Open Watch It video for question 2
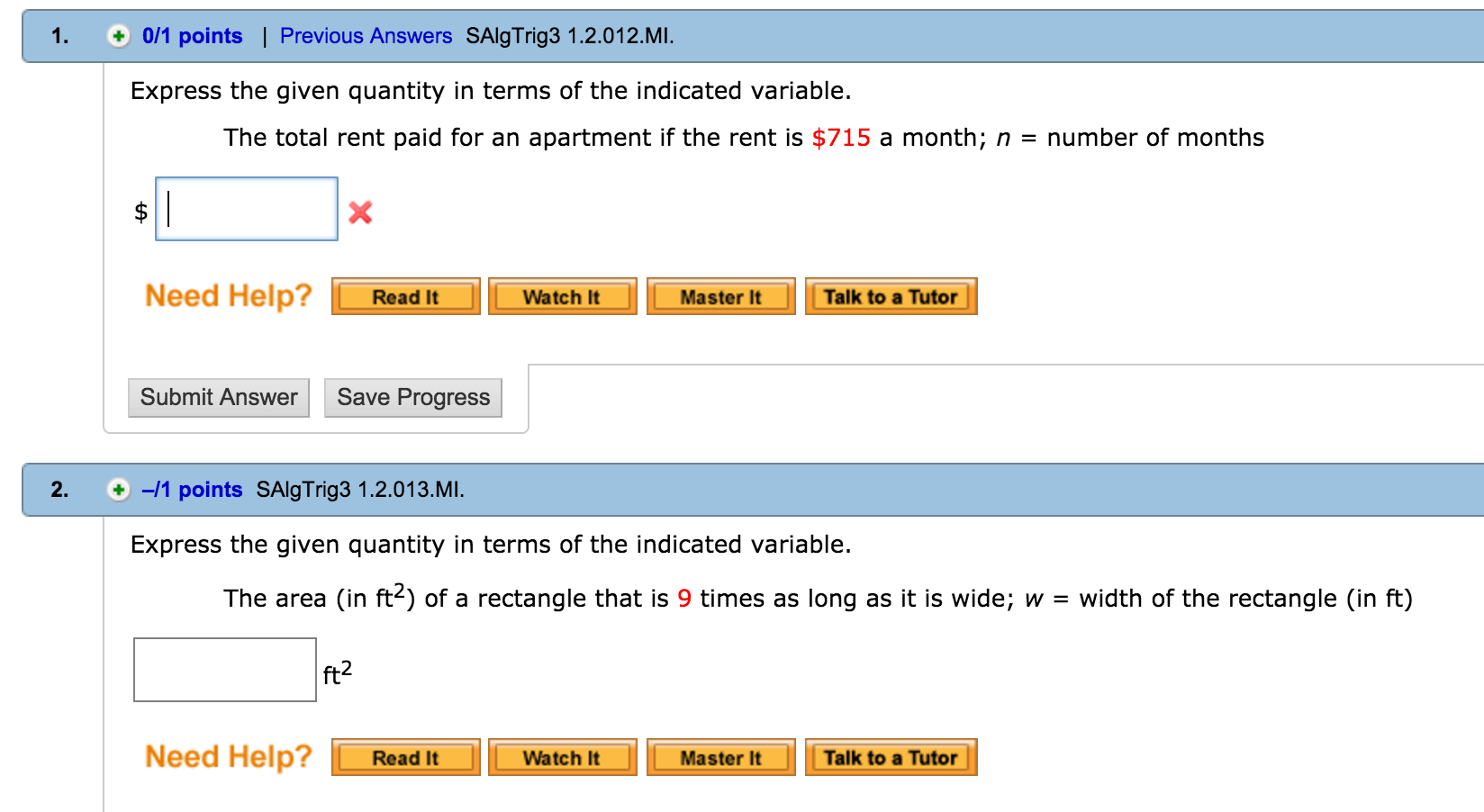Image resolution: width=1484 pixels, height=812 pixels. [562, 758]
